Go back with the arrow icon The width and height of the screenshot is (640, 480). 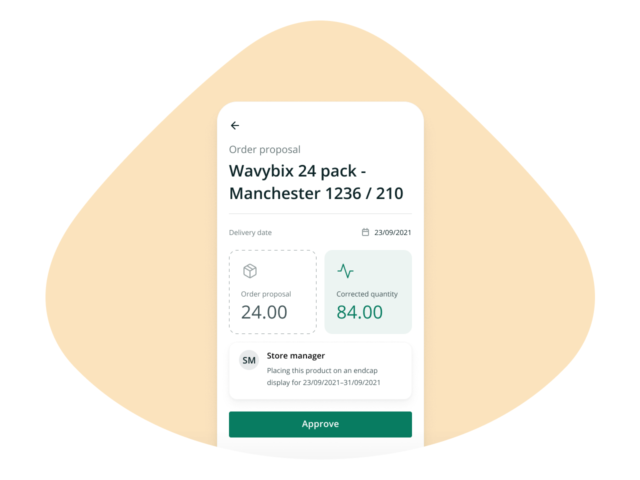tap(235, 125)
